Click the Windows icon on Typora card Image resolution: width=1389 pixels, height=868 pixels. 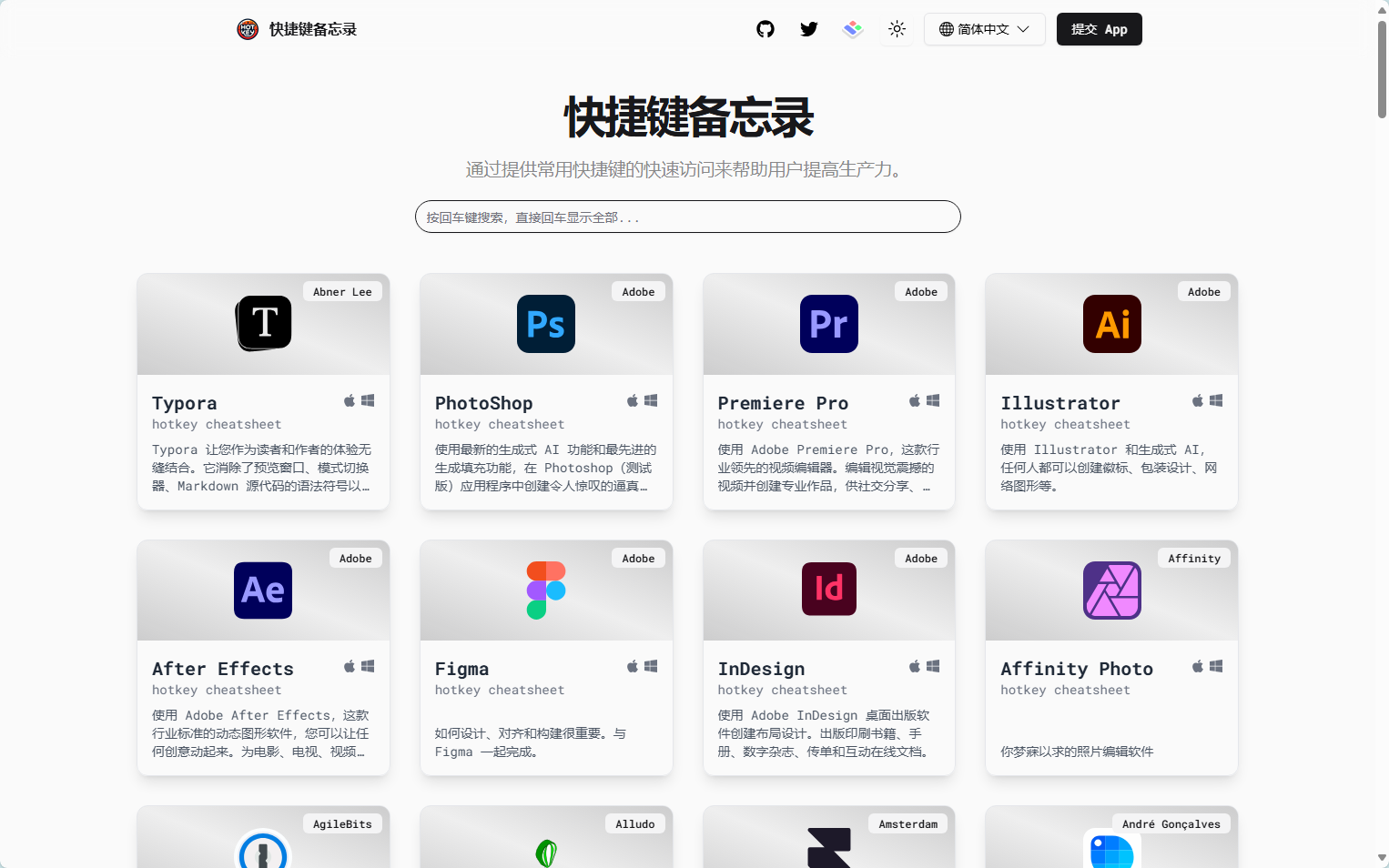[x=368, y=400]
